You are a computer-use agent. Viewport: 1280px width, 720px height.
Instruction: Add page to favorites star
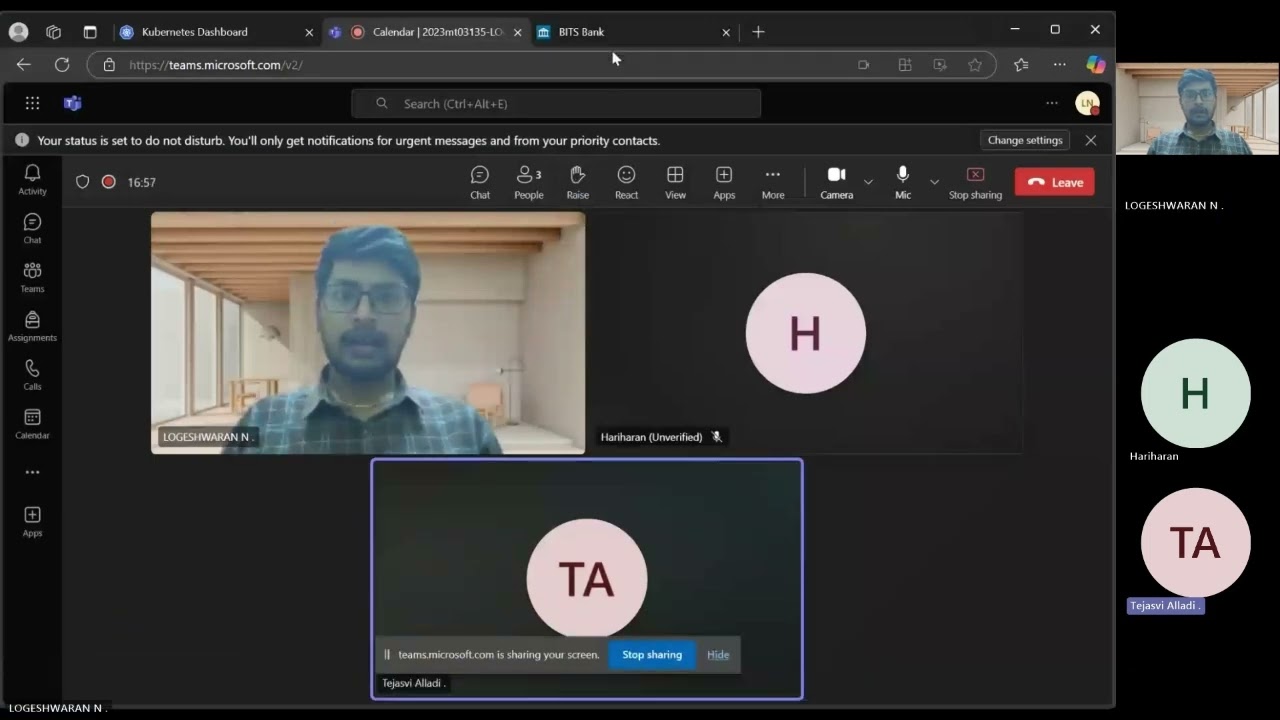pos(975,65)
